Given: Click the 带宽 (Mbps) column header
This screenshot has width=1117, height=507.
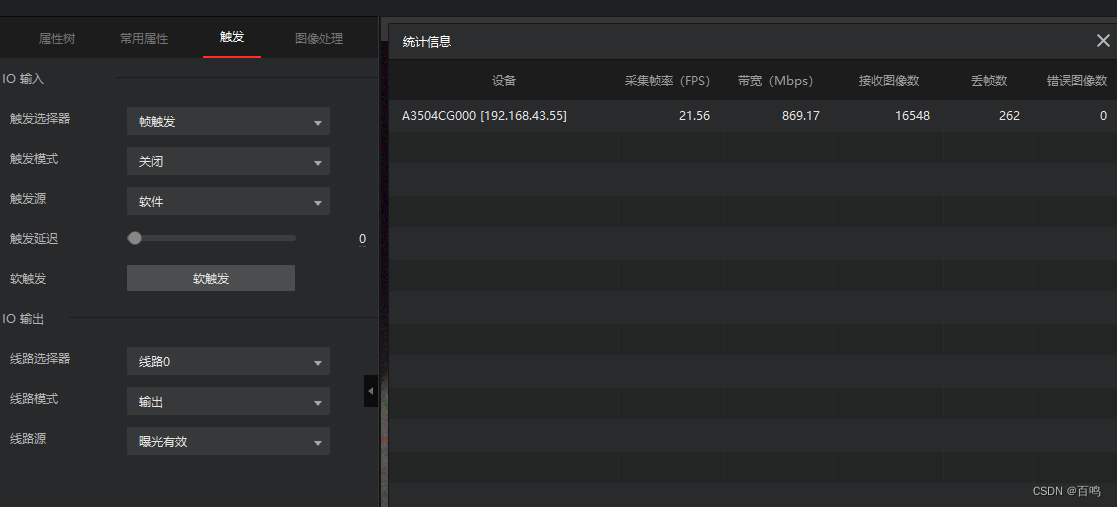Looking at the screenshot, I should [x=775, y=80].
